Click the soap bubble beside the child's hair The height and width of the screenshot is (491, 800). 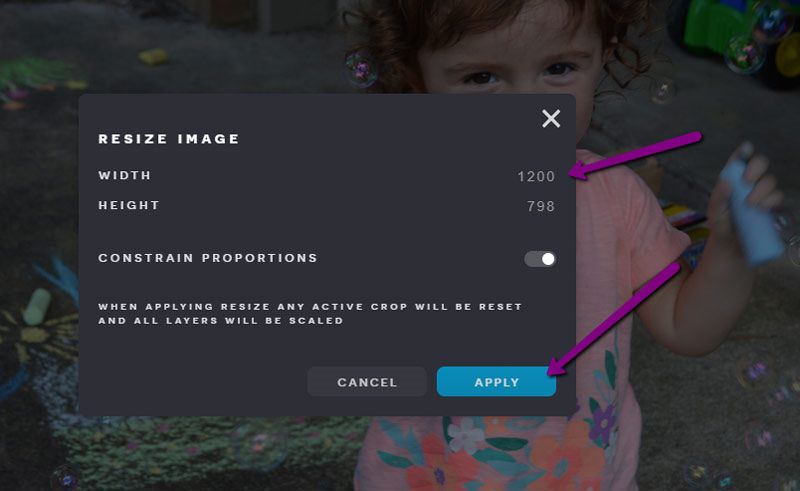(x=359, y=67)
